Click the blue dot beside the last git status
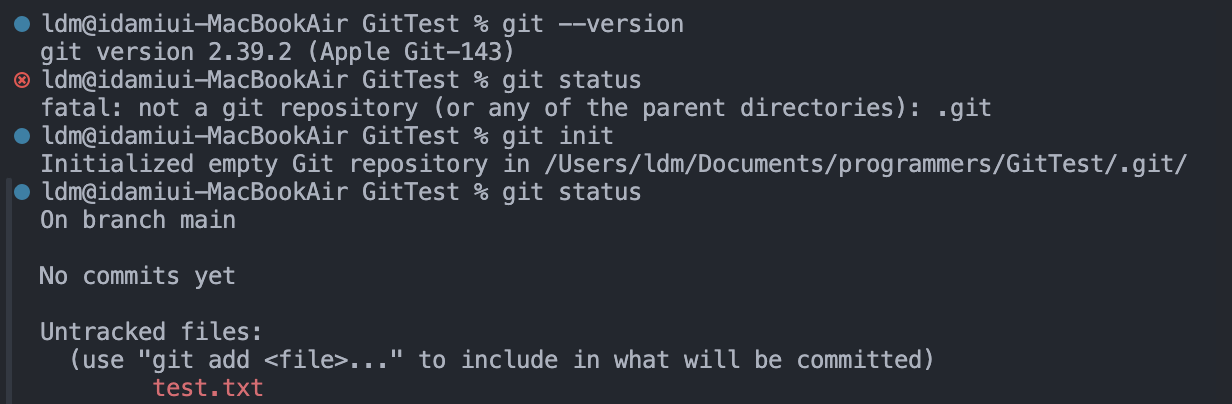Viewport: 1232px width, 404px height. (23, 191)
